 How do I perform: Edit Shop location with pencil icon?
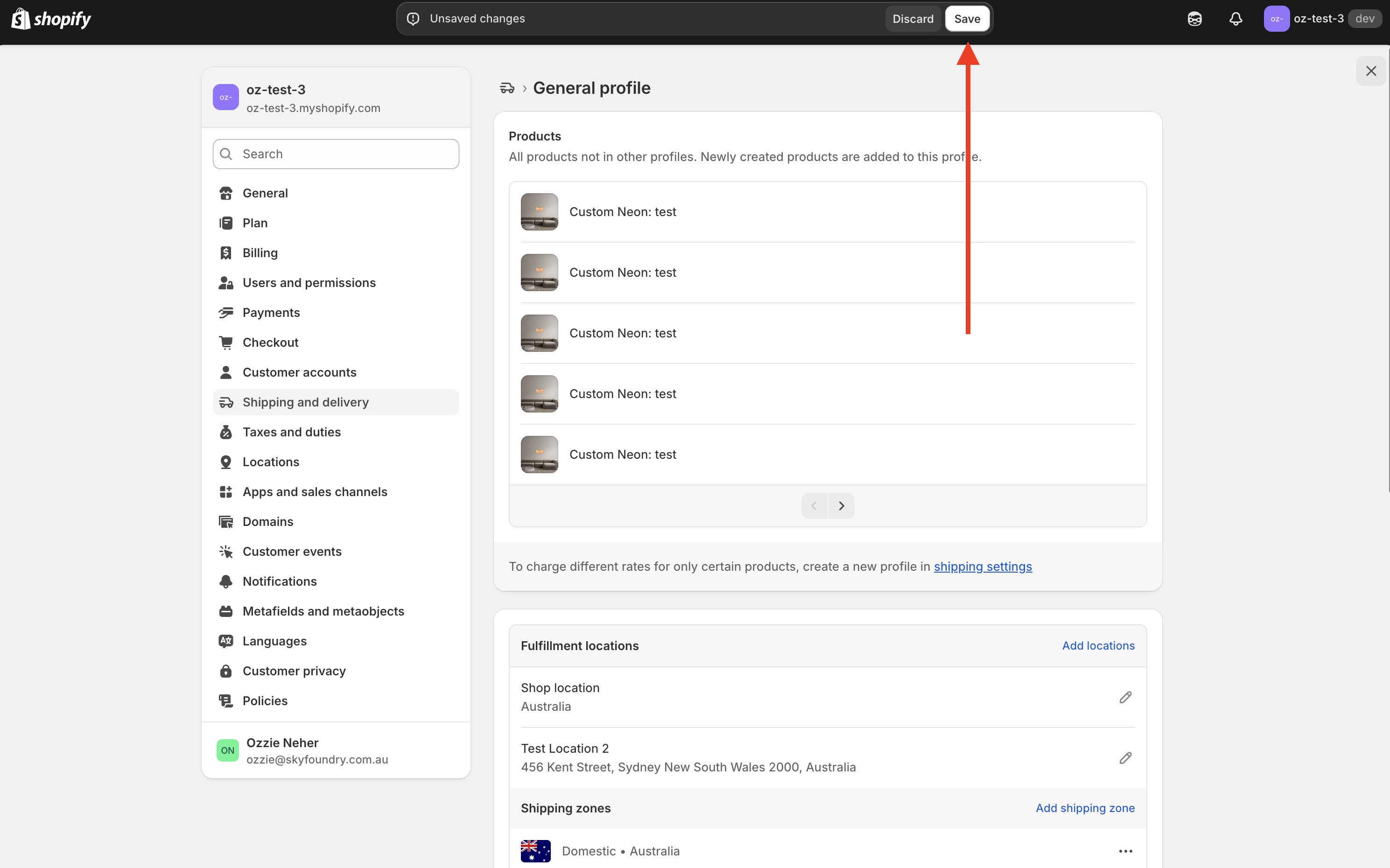pyautogui.click(x=1125, y=697)
